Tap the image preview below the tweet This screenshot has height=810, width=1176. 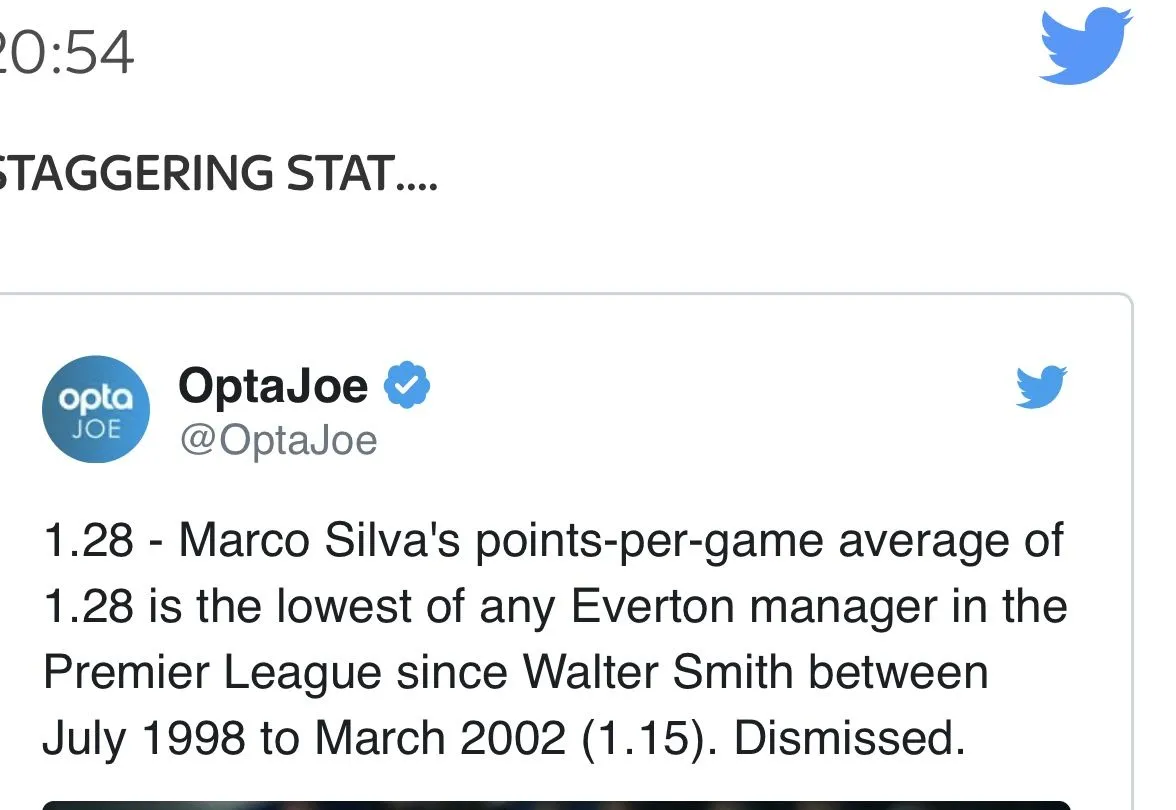(556, 803)
